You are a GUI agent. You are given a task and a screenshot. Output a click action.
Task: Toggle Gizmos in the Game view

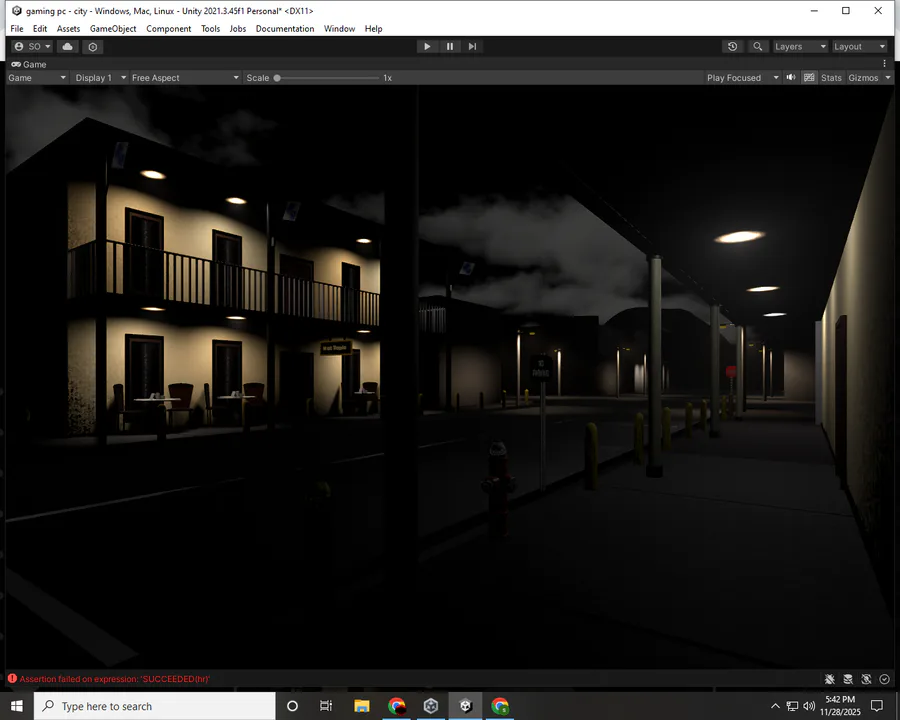coord(863,78)
